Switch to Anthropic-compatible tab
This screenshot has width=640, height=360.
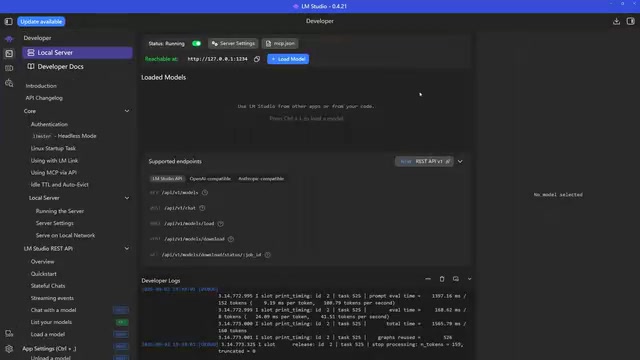(x=261, y=179)
